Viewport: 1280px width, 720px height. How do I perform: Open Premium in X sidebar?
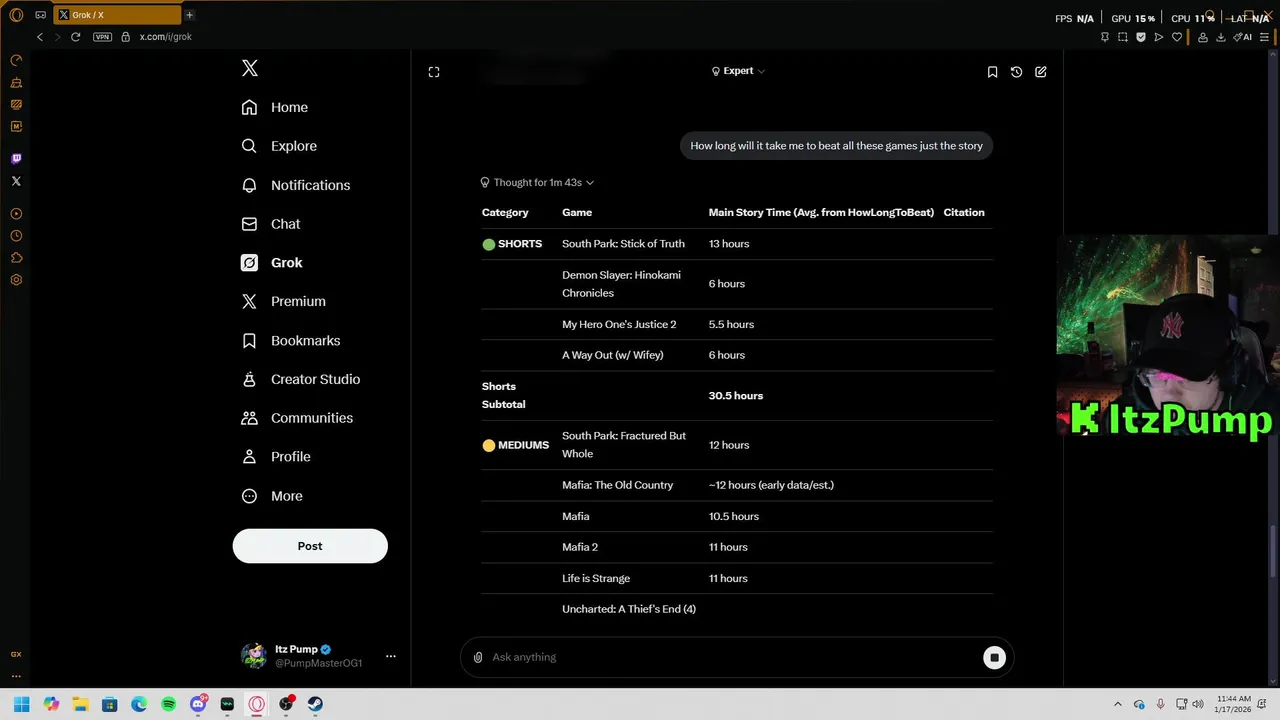pos(284,301)
